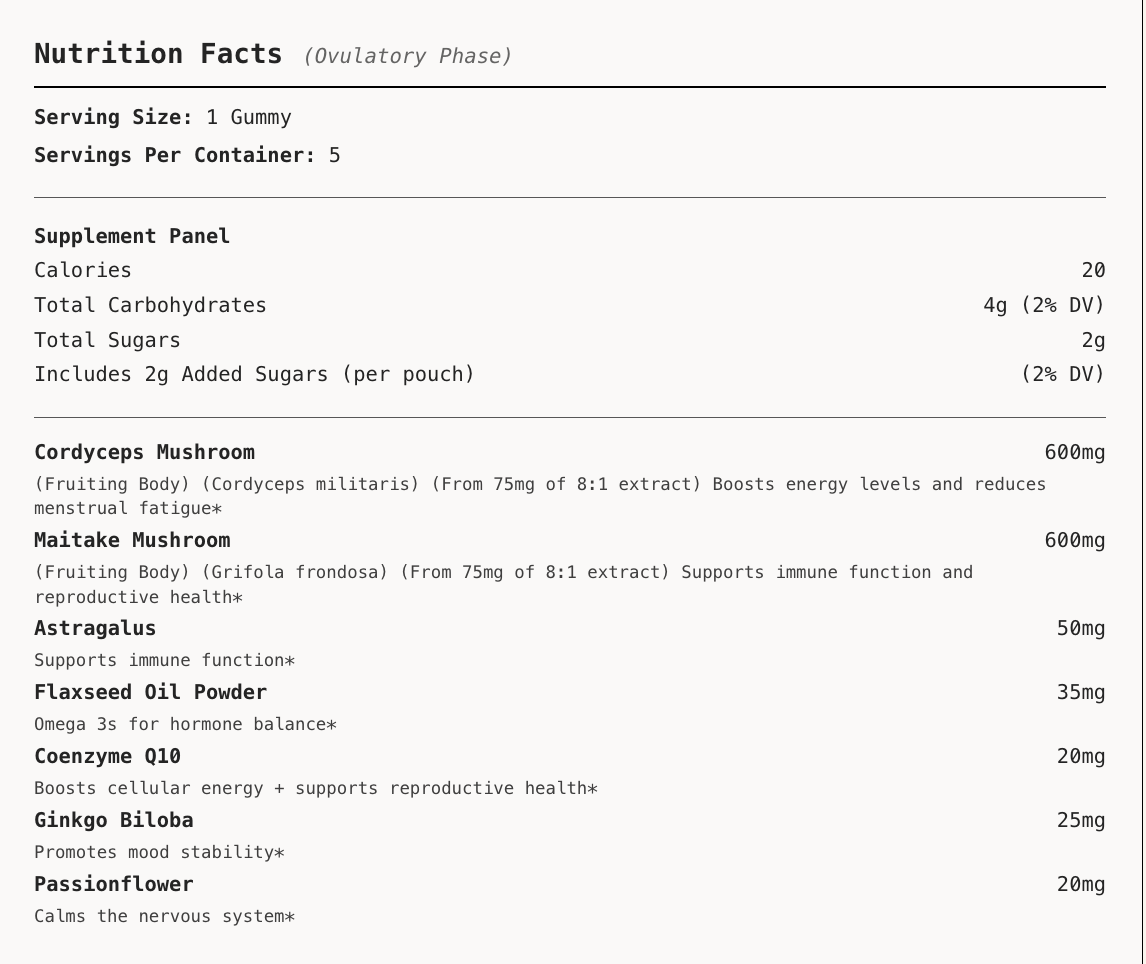Image resolution: width=1146 pixels, height=964 pixels.
Task: Select the Maitake Mushroom ingredient name
Action: pyautogui.click(x=132, y=540)
